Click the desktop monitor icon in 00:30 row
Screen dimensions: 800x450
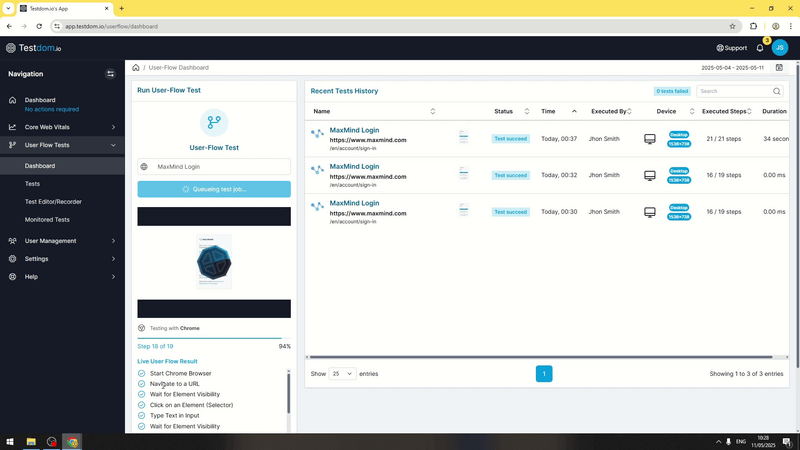click(x=649, y=212)
